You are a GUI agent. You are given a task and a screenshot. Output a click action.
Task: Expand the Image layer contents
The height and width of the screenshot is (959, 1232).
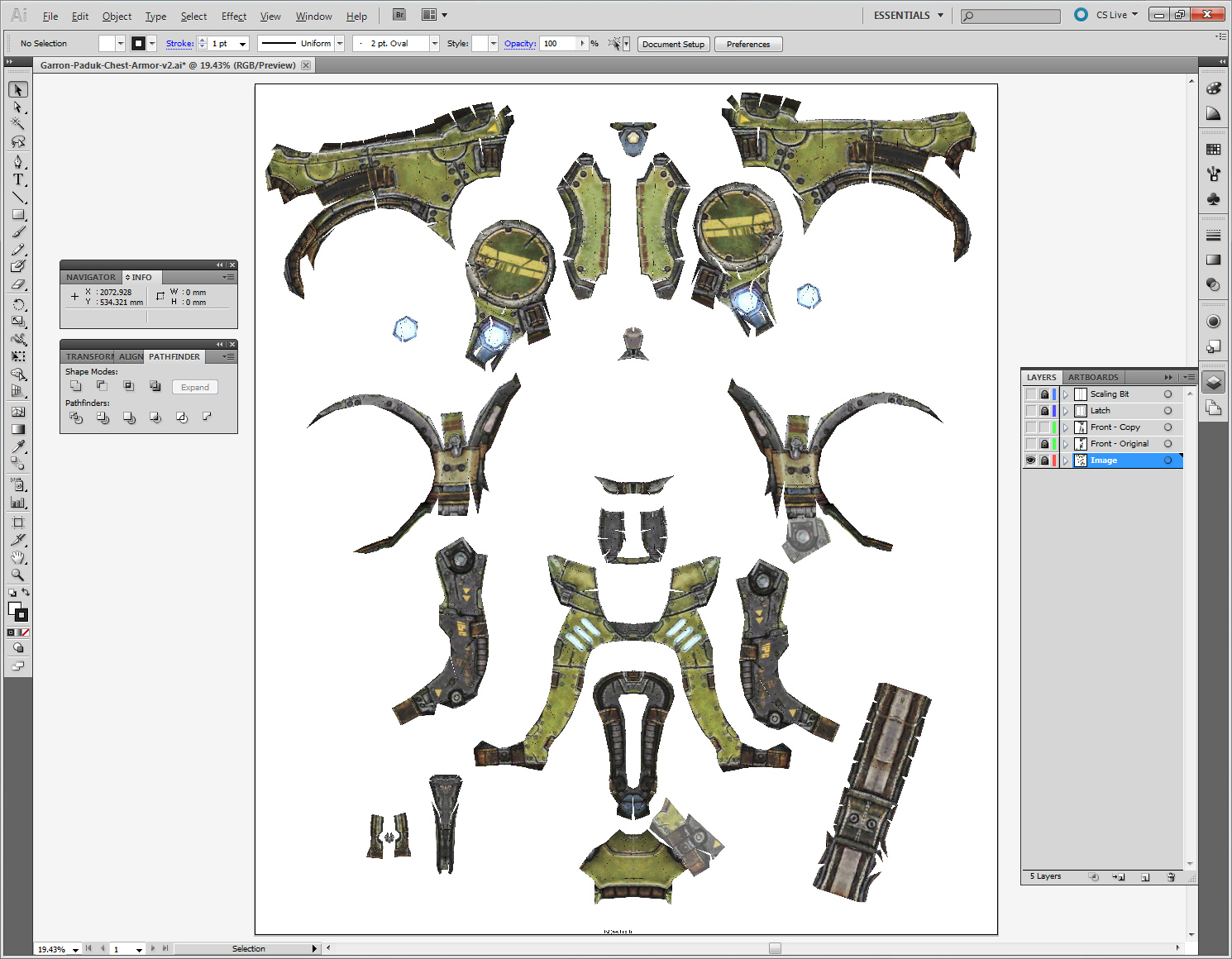pos(1066,460)
